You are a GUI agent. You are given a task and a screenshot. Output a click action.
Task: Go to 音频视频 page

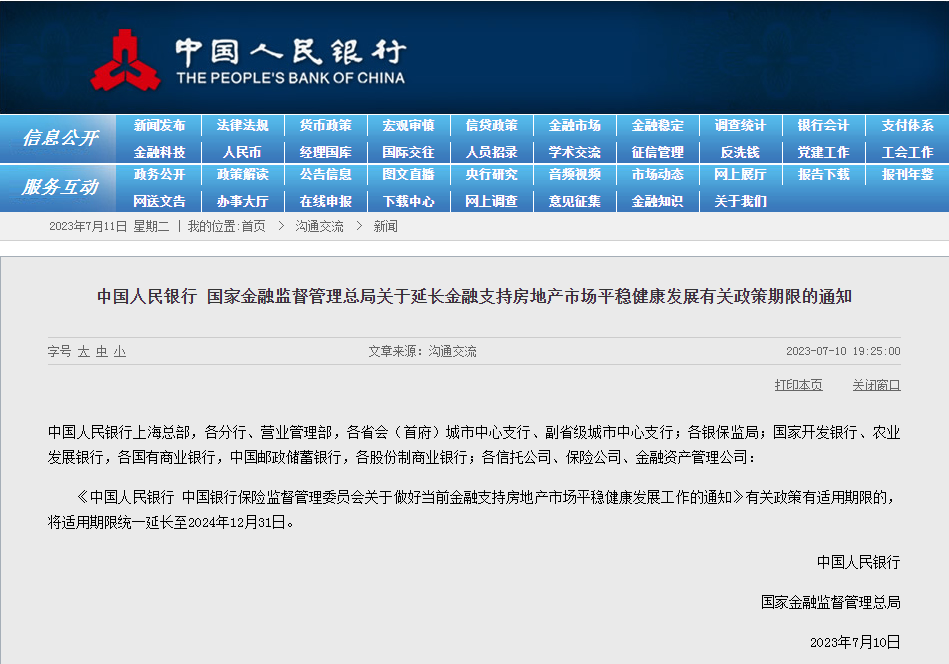tap(574, 174)
